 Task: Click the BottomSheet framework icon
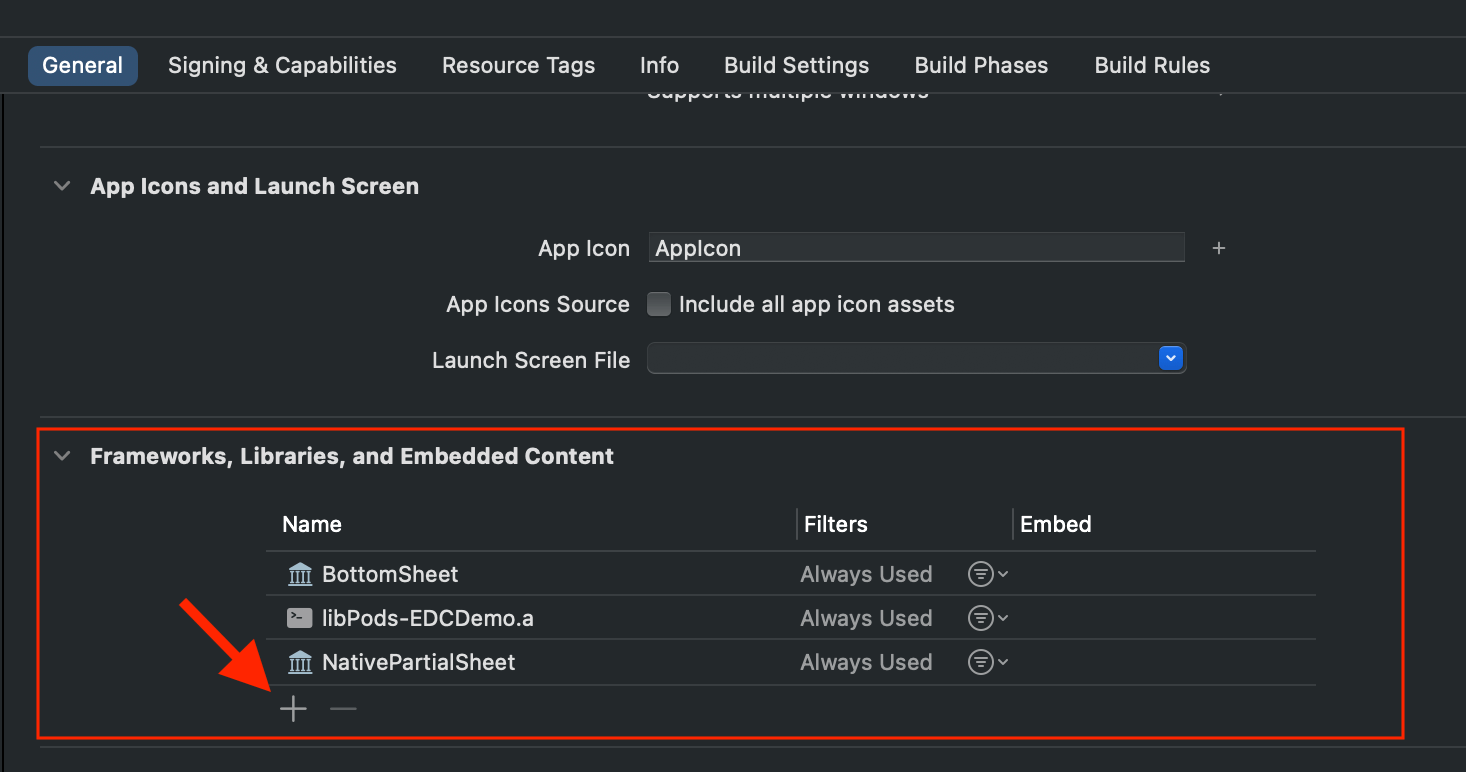pyautogui.click(x=299, y=574)
